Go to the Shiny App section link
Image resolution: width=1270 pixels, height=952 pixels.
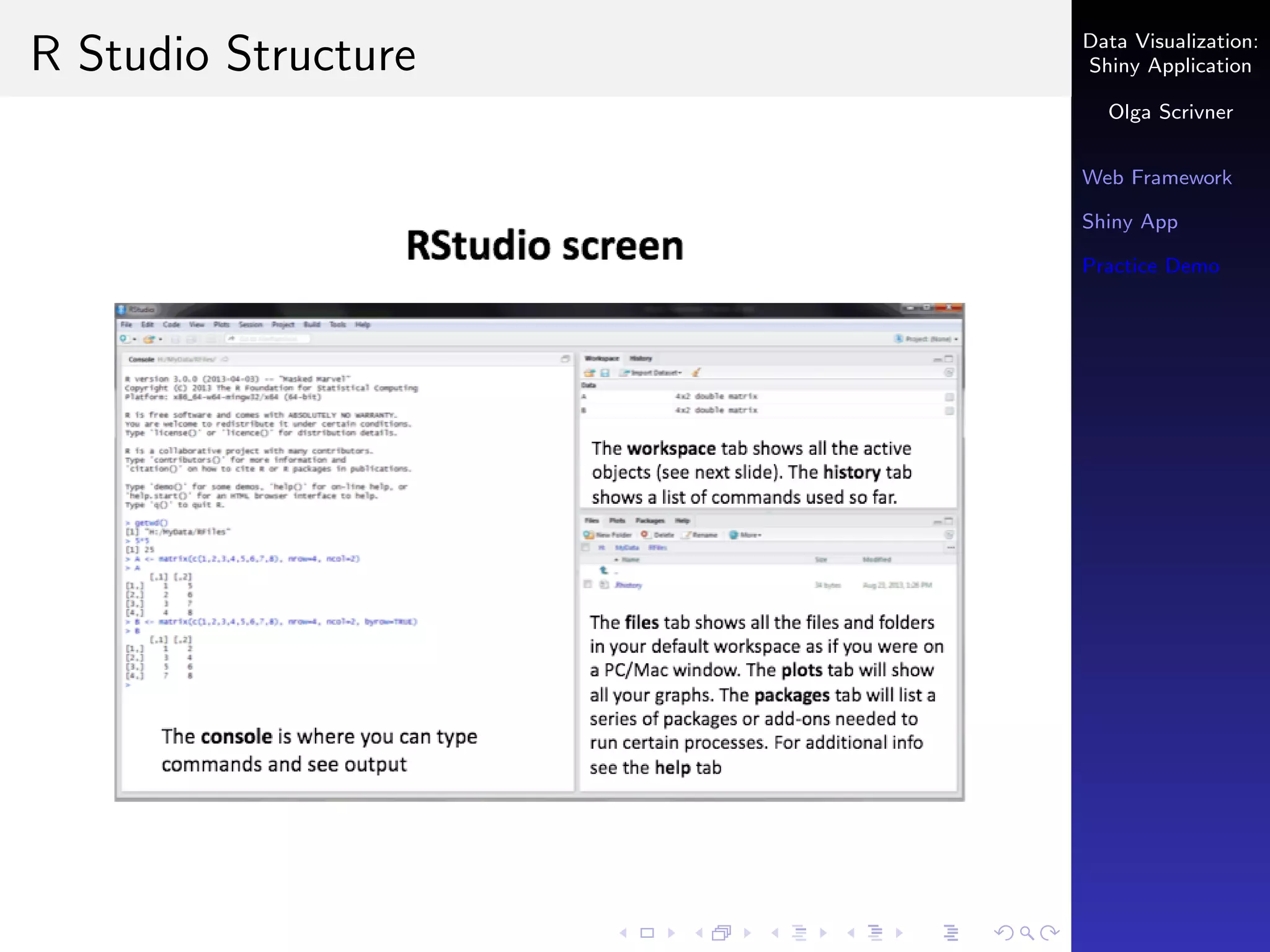(1129, 221)
